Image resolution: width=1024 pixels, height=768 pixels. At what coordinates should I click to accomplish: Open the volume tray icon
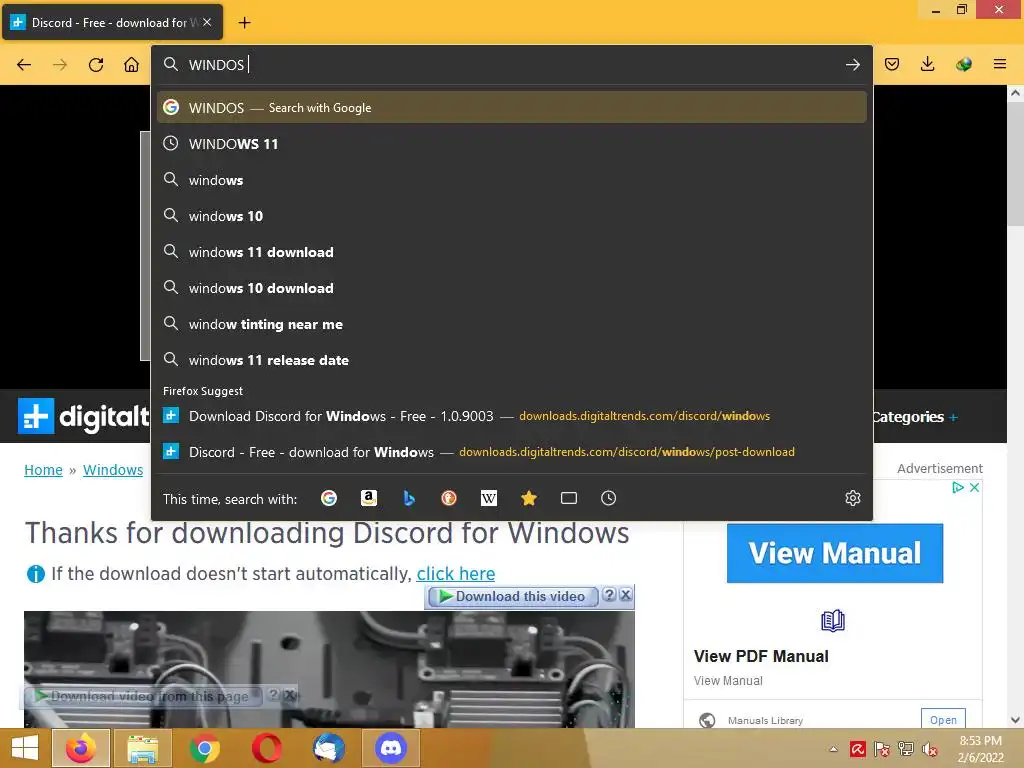click(930, 749)
